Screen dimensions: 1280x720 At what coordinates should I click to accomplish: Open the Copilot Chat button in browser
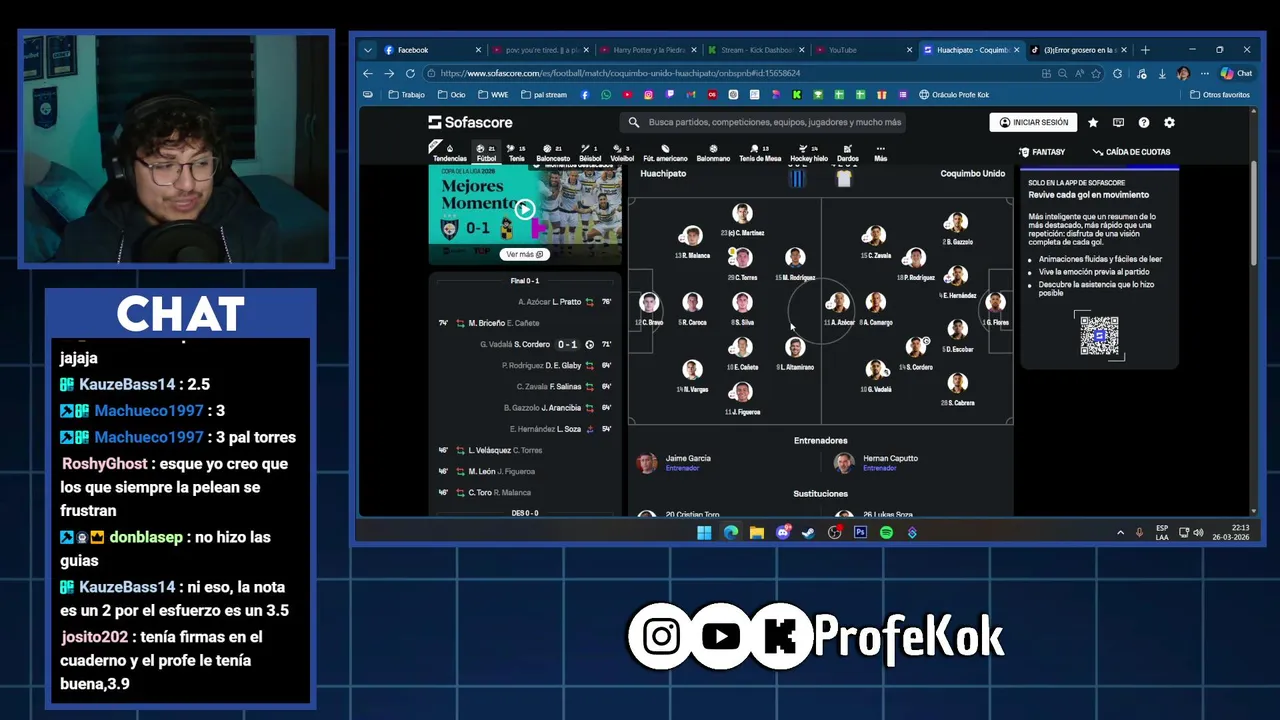[x=1236, y=73]
